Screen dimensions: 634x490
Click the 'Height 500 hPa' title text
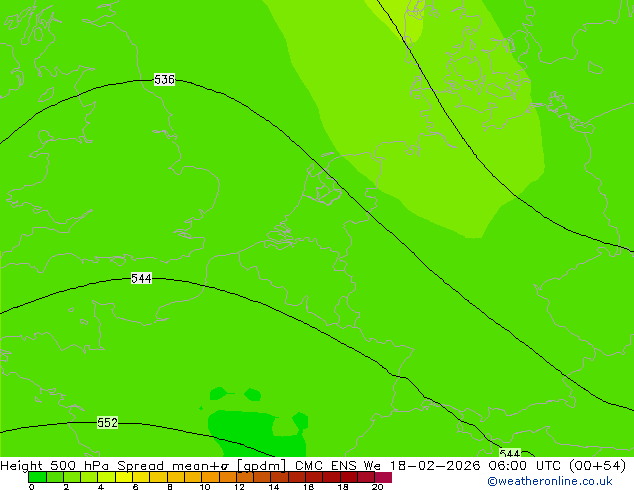click(55, 466)
